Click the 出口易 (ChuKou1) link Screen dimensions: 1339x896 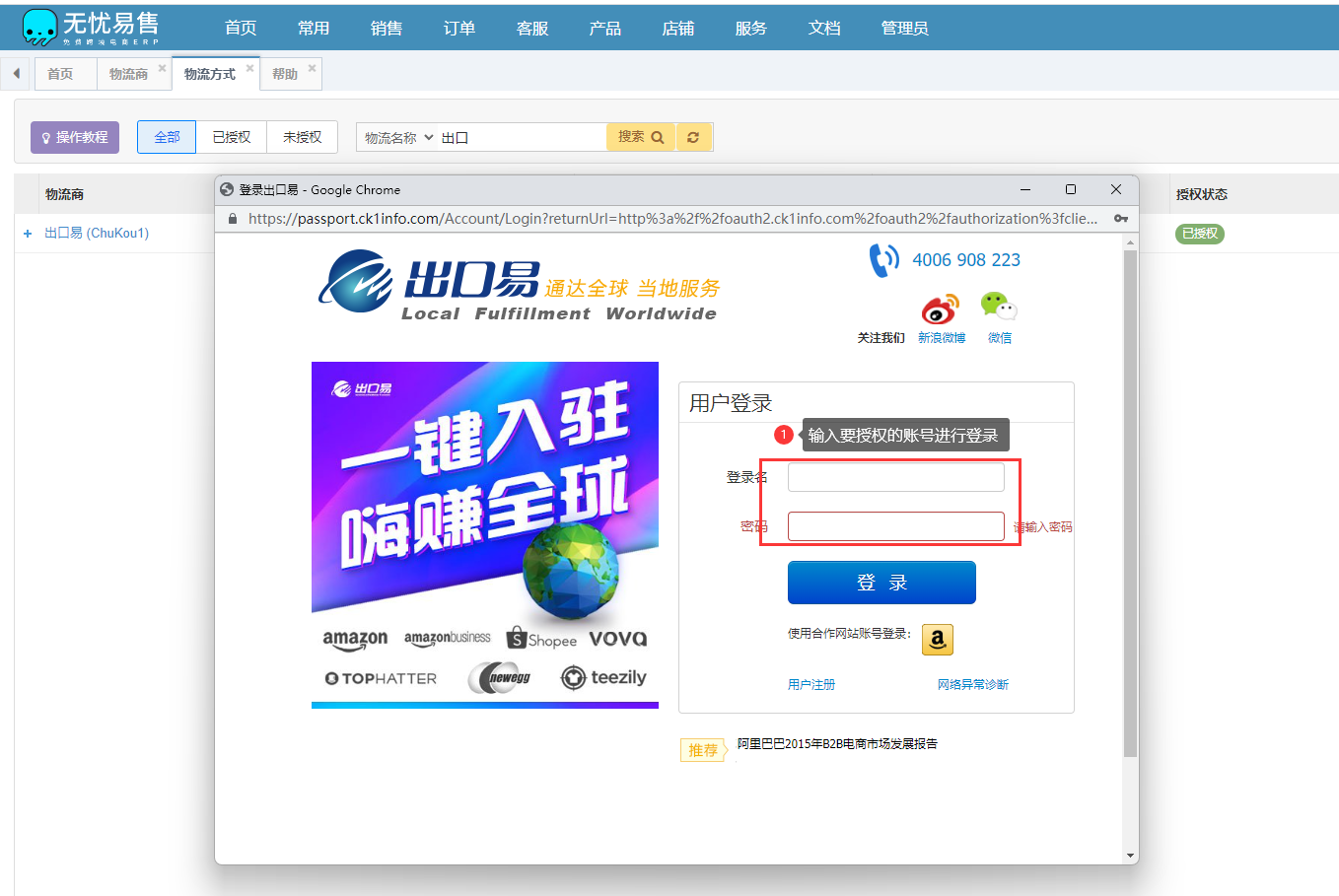[97, 234]
